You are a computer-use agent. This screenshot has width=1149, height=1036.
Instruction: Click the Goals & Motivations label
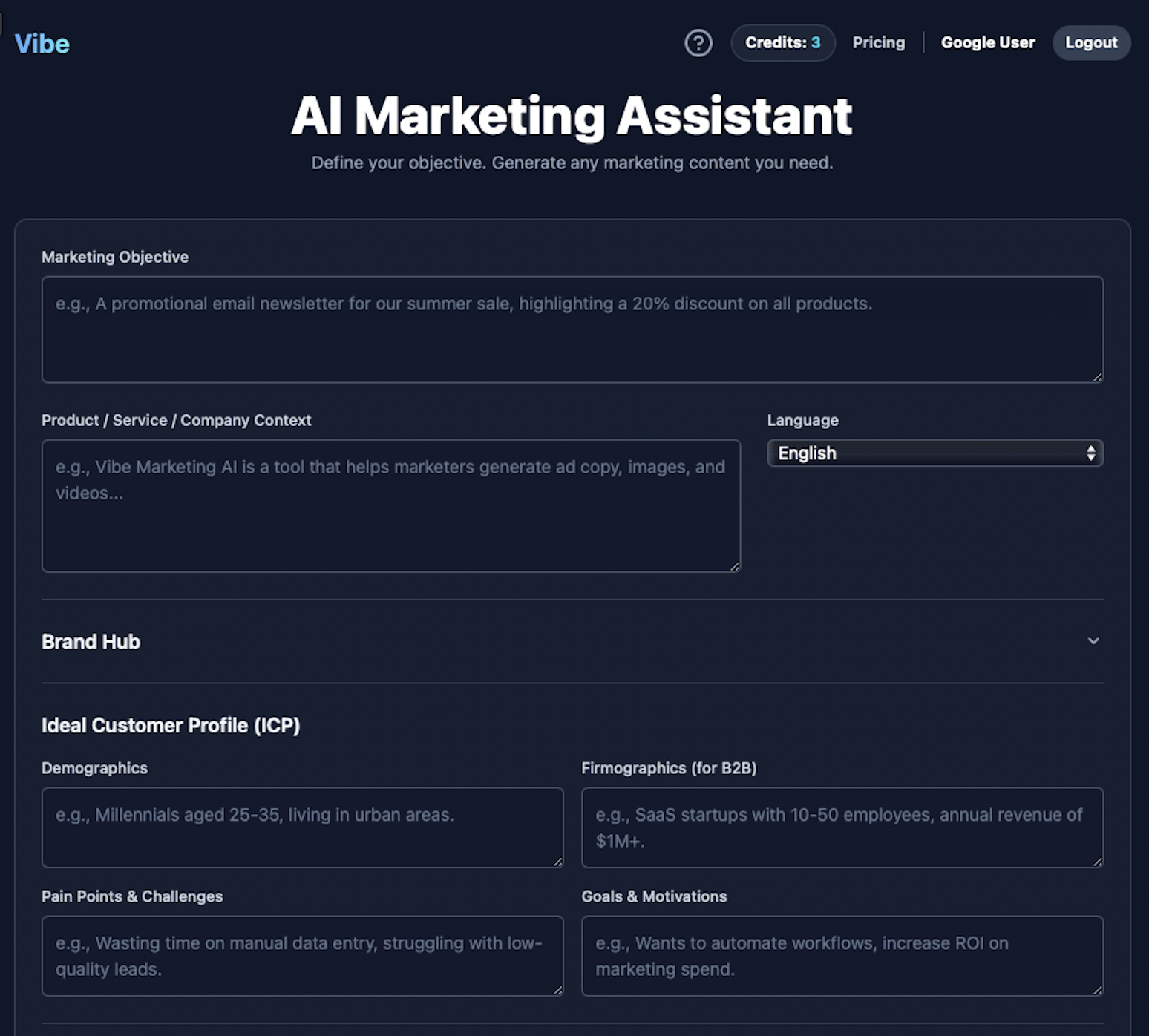tap(654, 896)
